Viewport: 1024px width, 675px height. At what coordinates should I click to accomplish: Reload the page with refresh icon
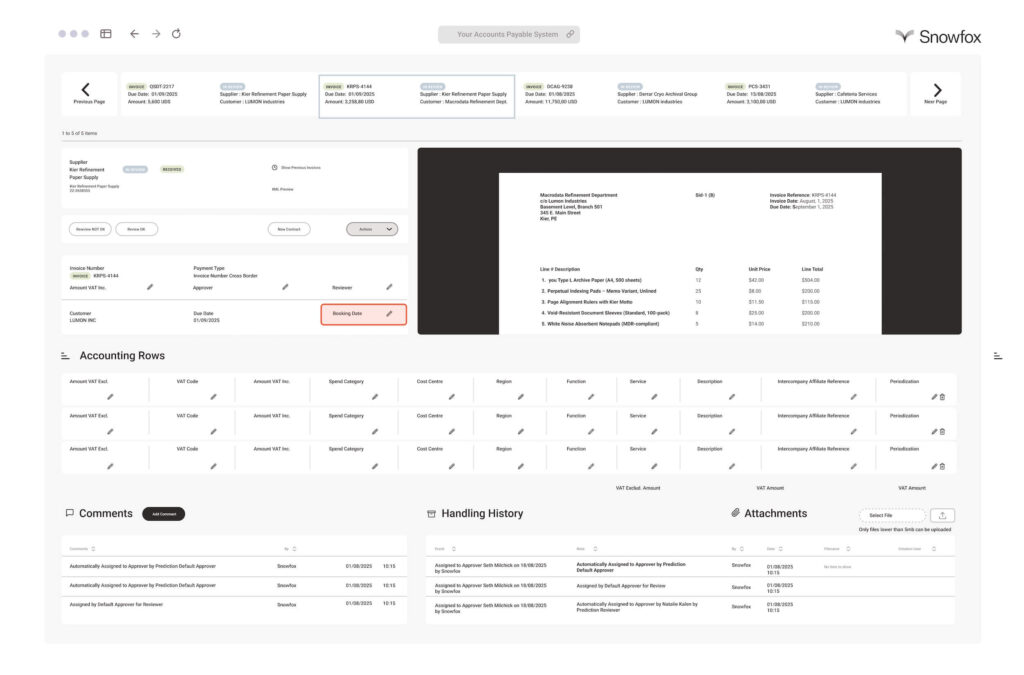point(176,34)
